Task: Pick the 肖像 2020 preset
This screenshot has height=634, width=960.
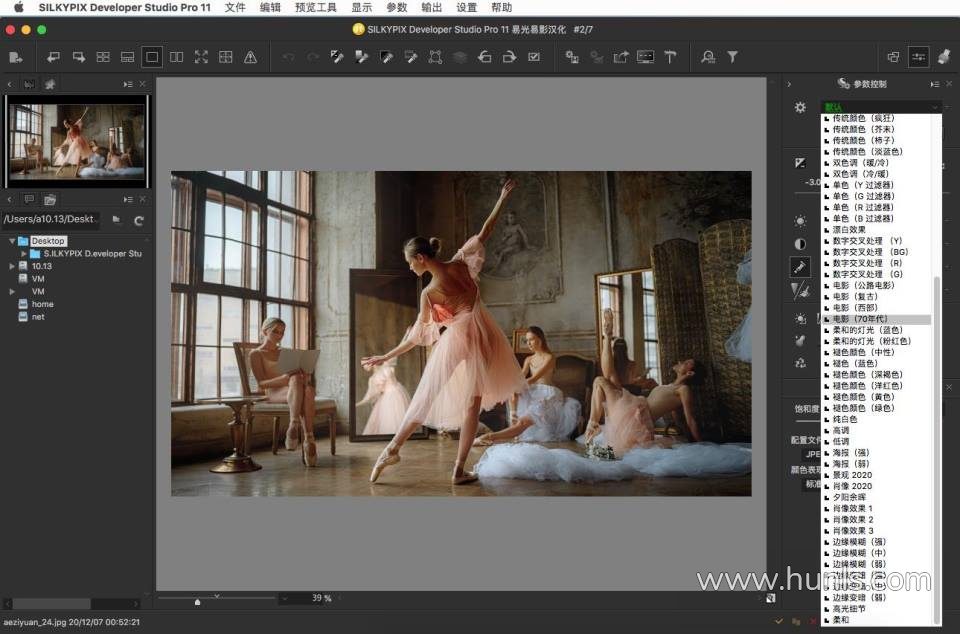Action: tap(852, 486)
